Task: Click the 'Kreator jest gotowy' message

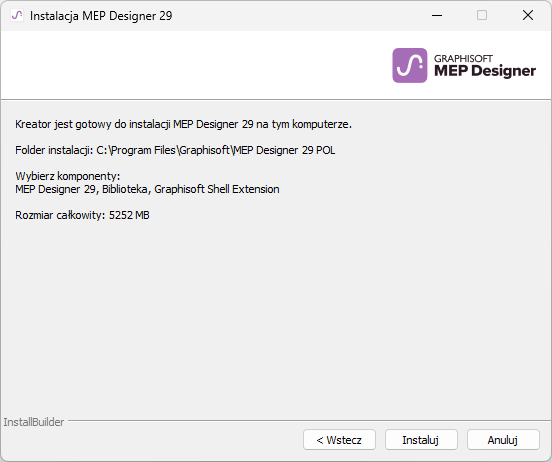Action: pyautogui.click(x=183, y=124)
